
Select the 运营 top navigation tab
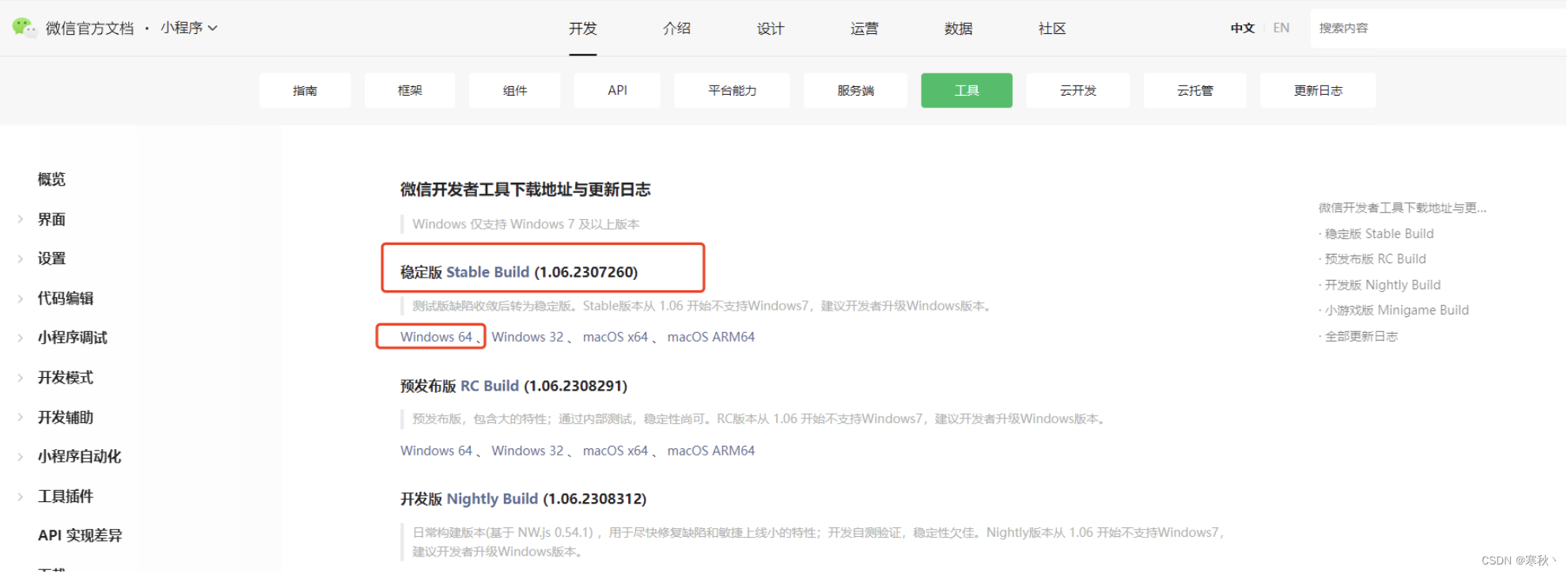[865, 28]
